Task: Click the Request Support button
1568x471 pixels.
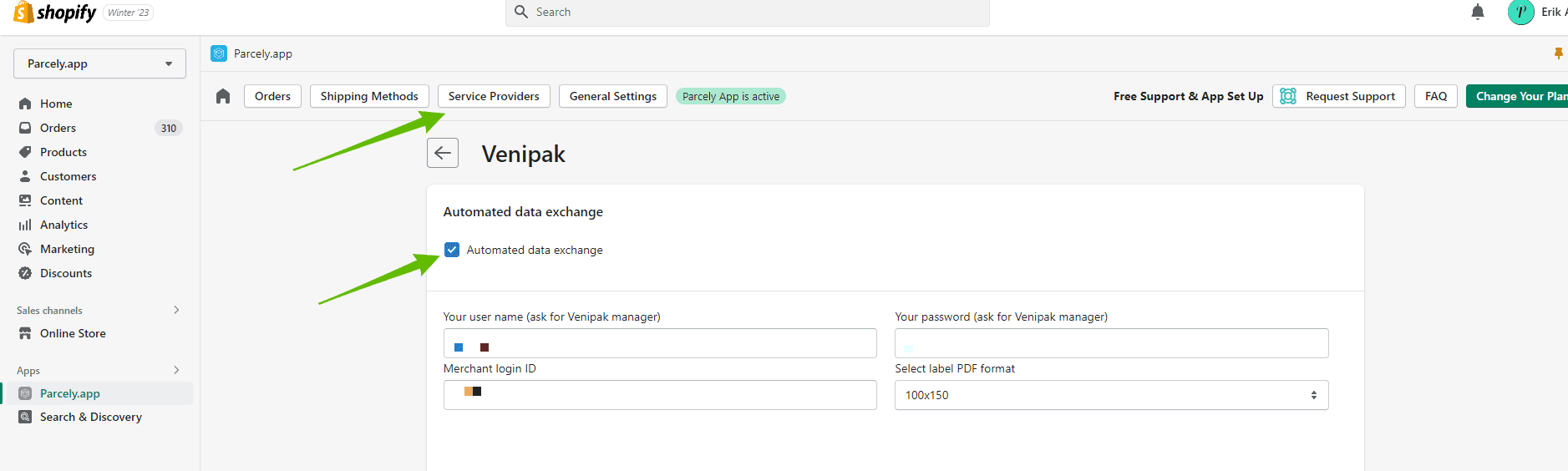Action: pos(1338,96)
